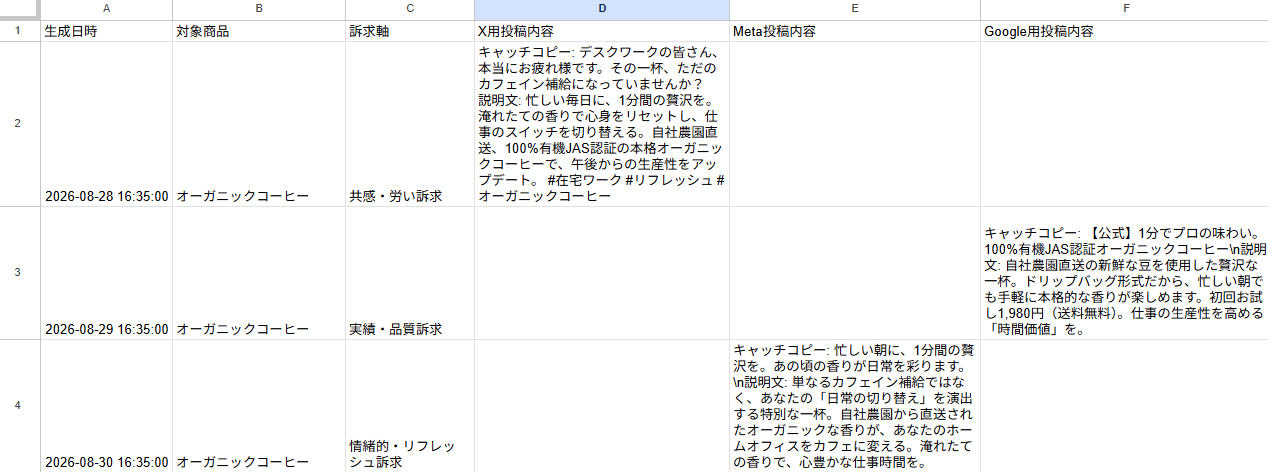Select column B header
Image resolution: width=1268 pixels, height=472 pixels.
point(259,9)
